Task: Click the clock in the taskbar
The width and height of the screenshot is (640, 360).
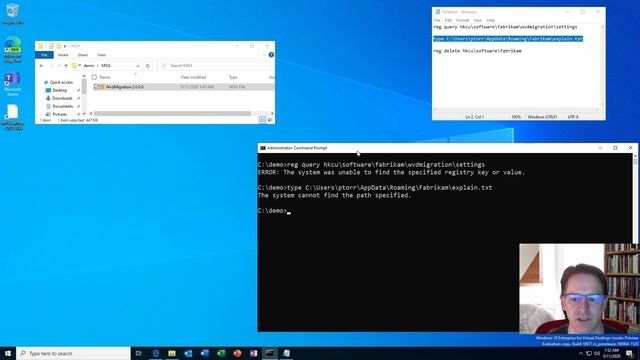Action: coord(611,353)
